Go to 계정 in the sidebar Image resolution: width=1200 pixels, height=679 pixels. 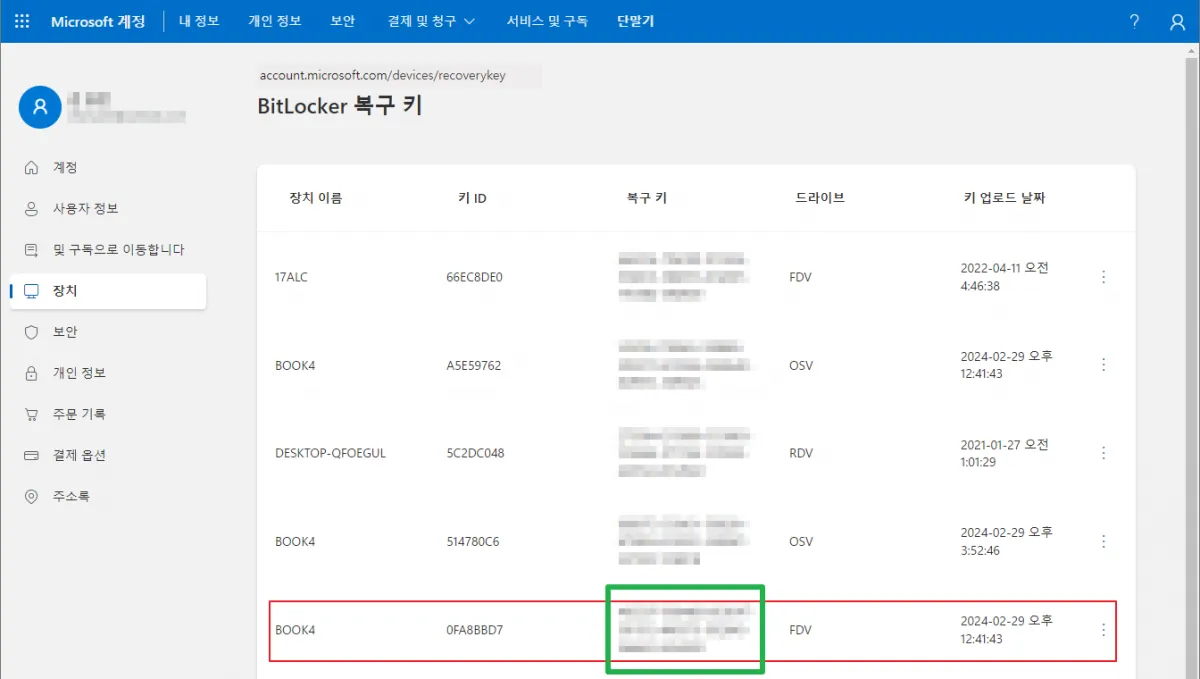[62, 168]
